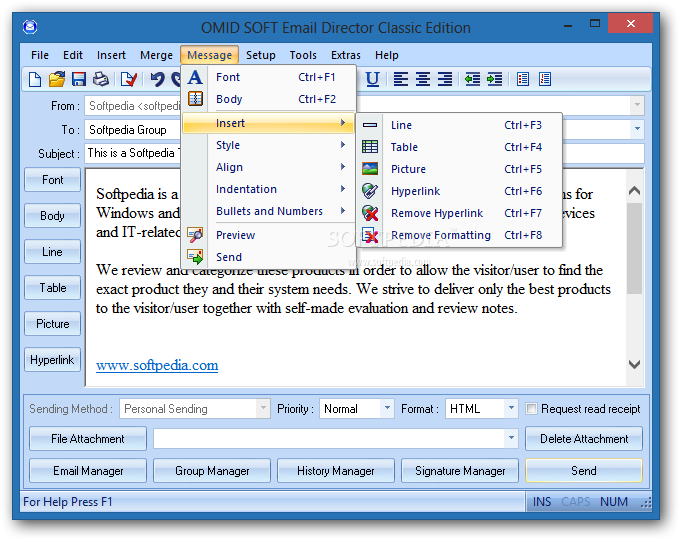The width and height of the screenshot is (680, 540).
Task: Click the Body icon in Message menu
Action: pyautogui.click(x=195, y=99)
